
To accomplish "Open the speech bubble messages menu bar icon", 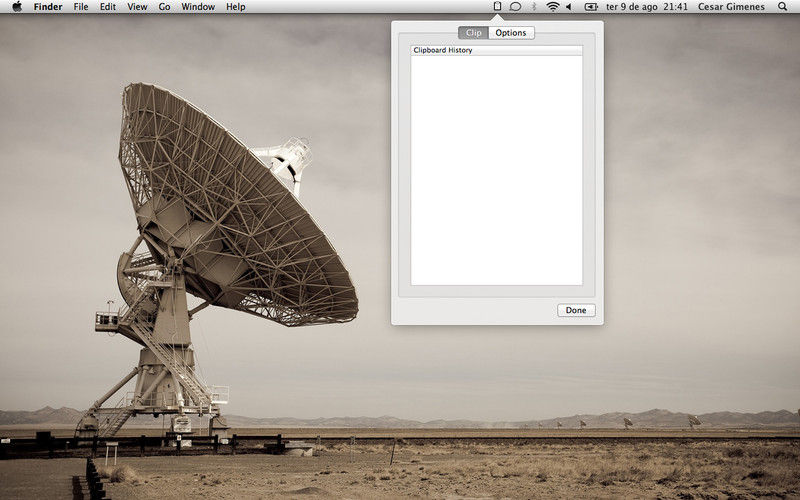I will 515,7.
